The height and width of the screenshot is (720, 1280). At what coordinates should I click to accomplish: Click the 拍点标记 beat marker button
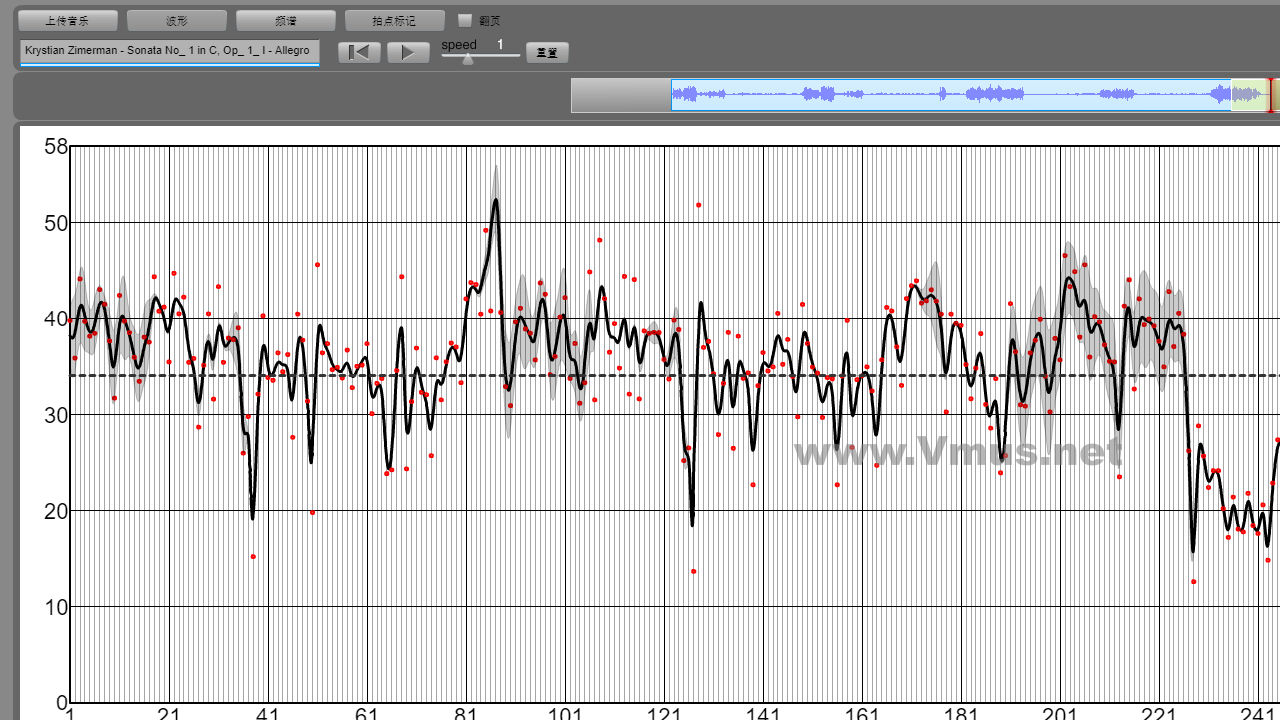[394, 21]
